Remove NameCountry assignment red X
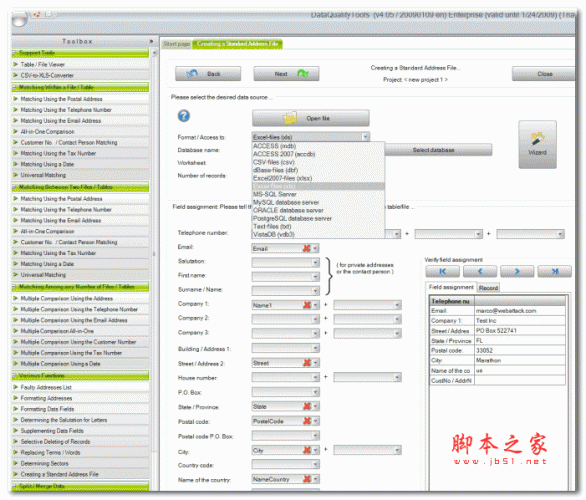The width and height of the screenshot is (586, 500). pos(307,479)
